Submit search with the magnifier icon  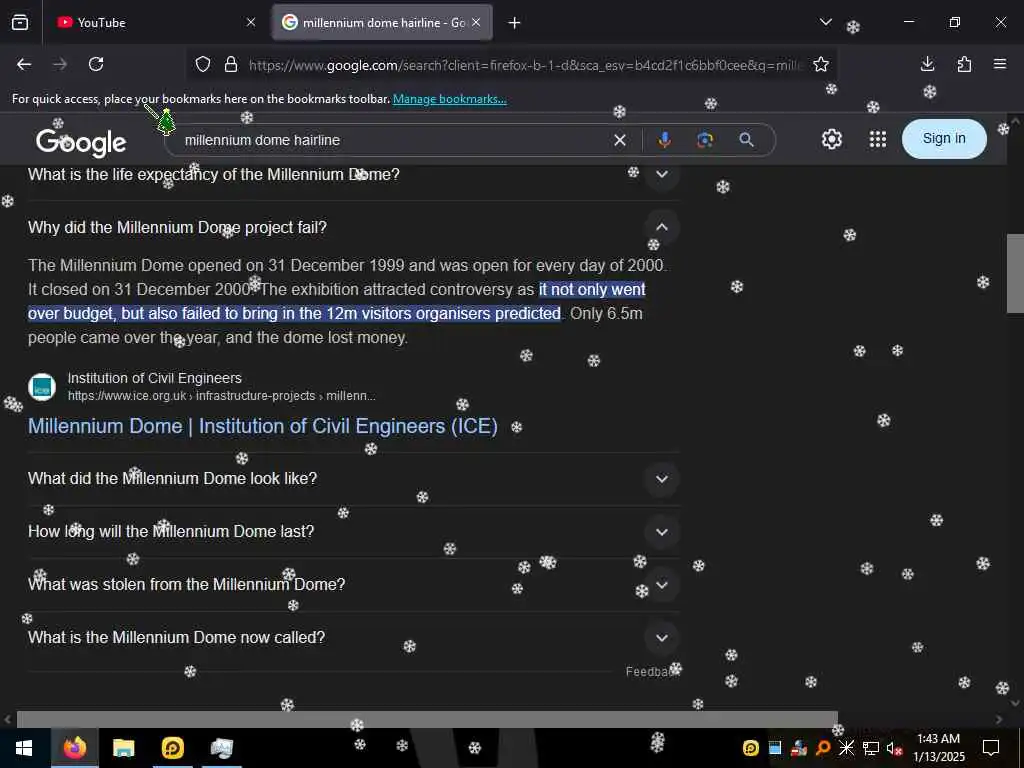746,140
